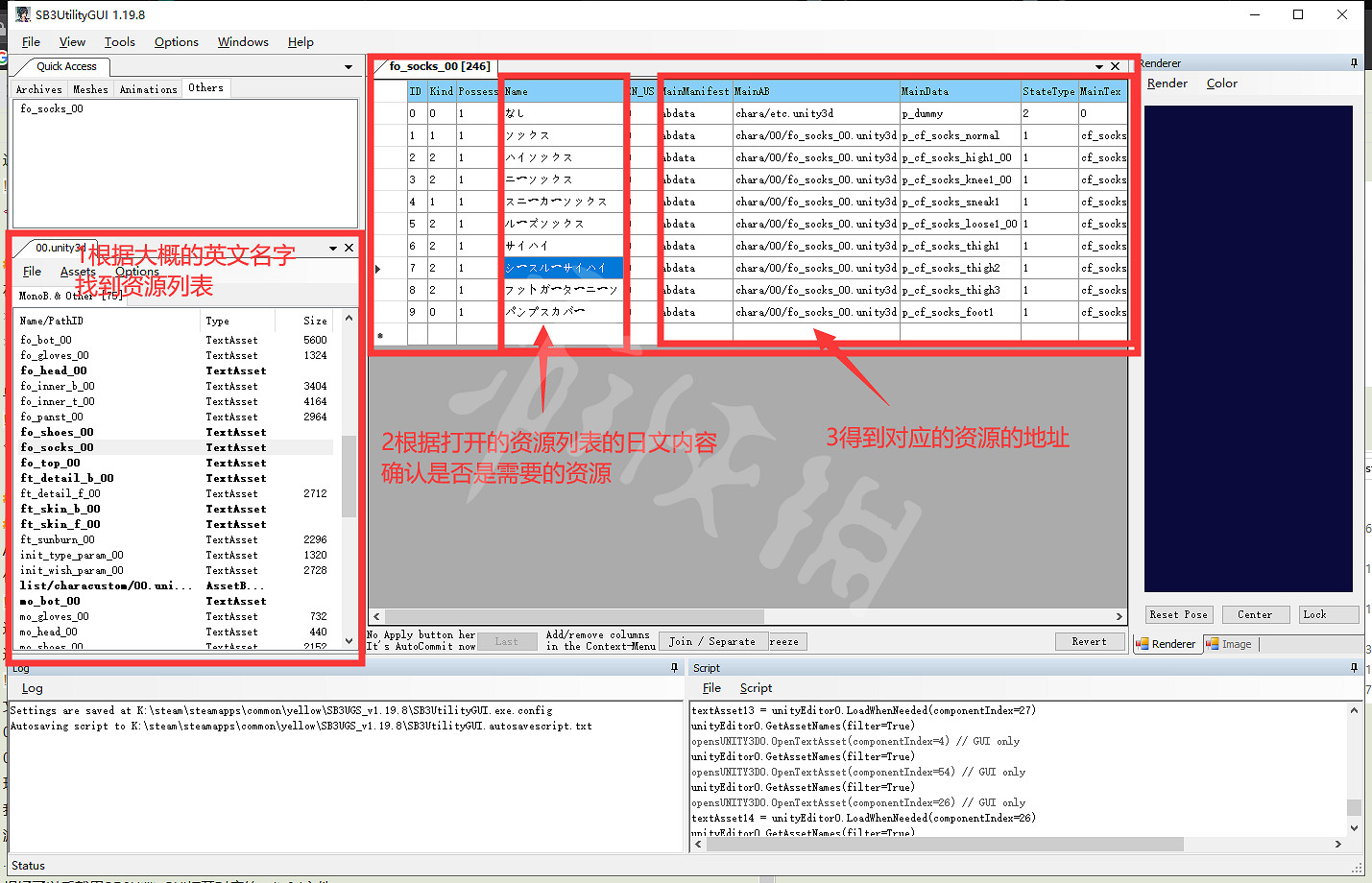The height and width of the screenshot is (883, 1372).
Task: Click the Name column header in grid
Action: tap(562, 91)
